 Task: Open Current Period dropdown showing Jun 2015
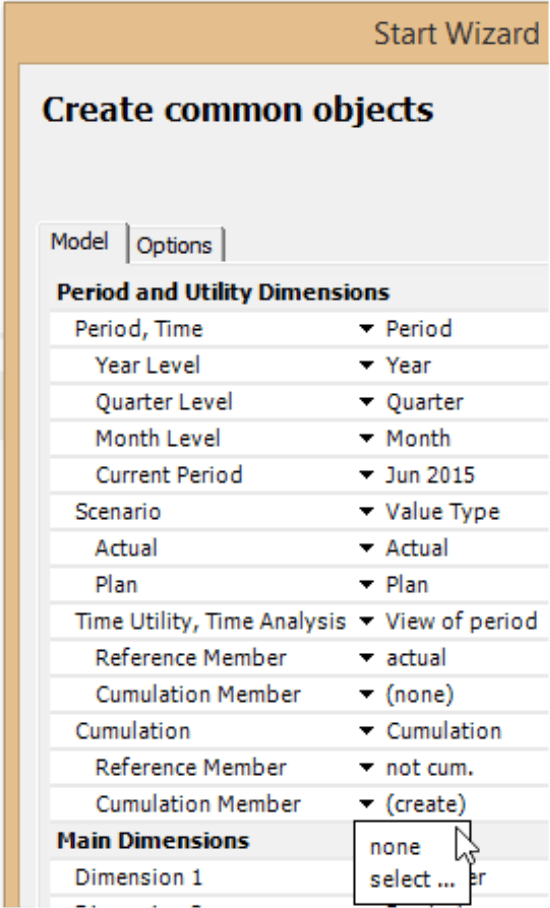point(366,475)
